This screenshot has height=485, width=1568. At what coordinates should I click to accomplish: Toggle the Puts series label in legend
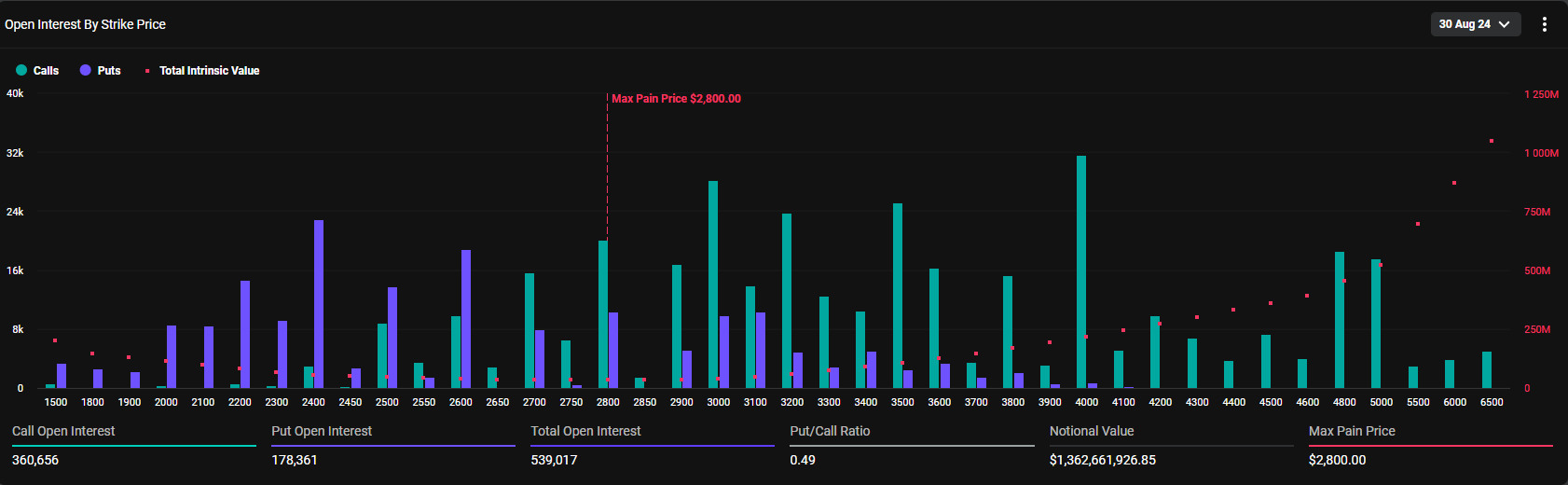(109, 71)
